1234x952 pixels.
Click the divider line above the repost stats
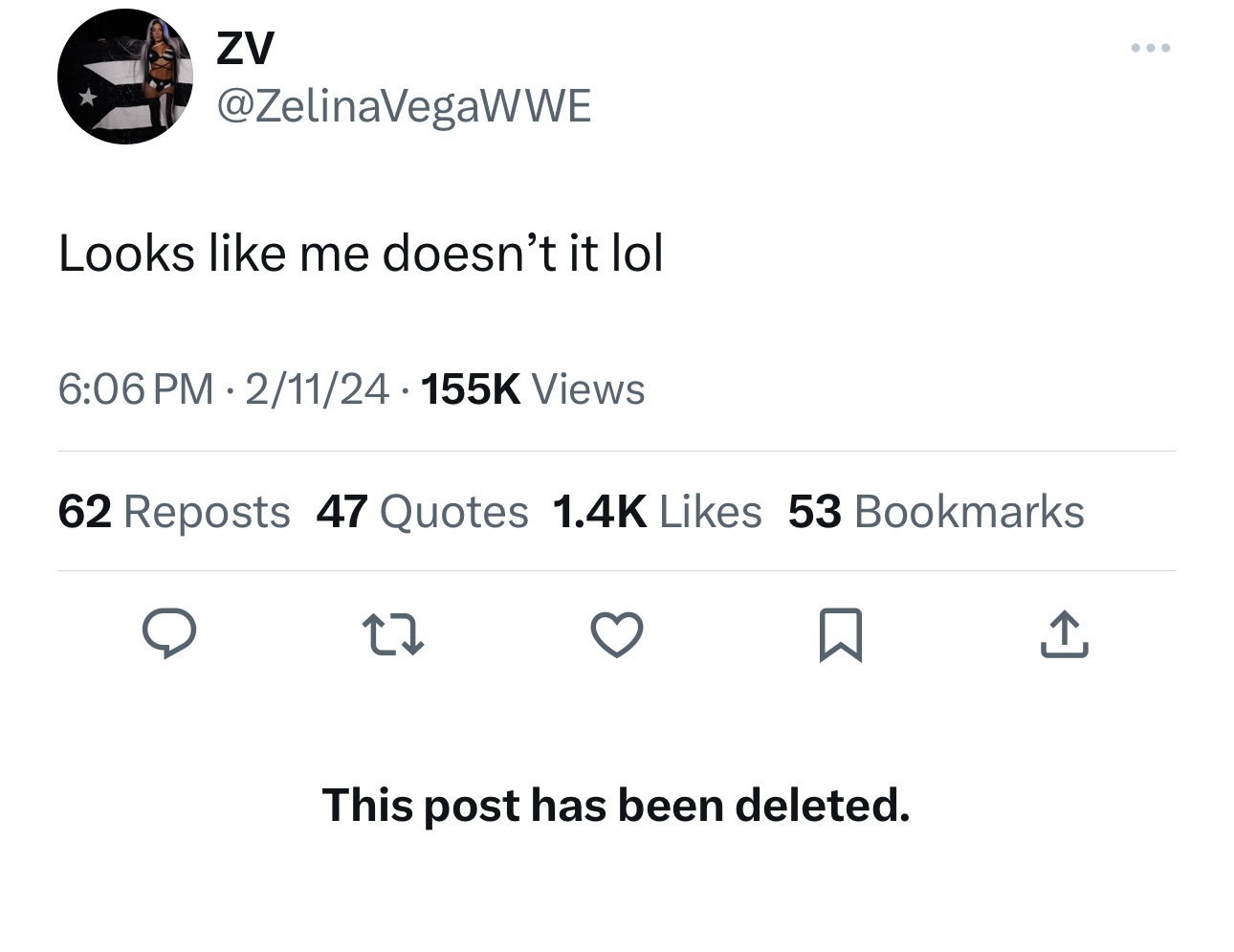click(617, 451)
